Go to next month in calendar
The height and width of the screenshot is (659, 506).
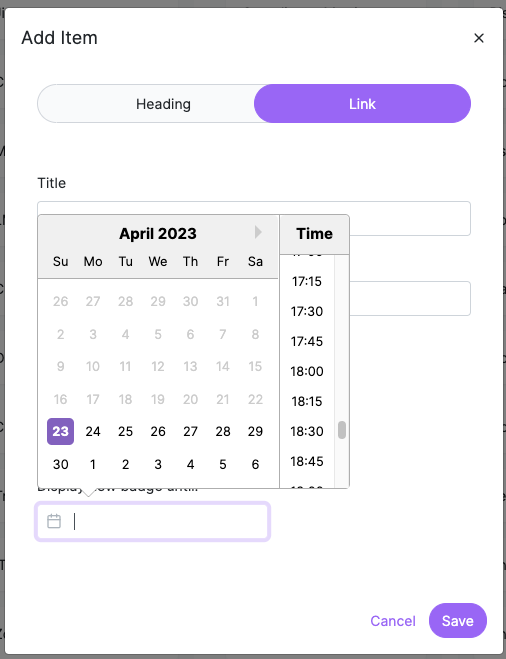click(258, 232)
